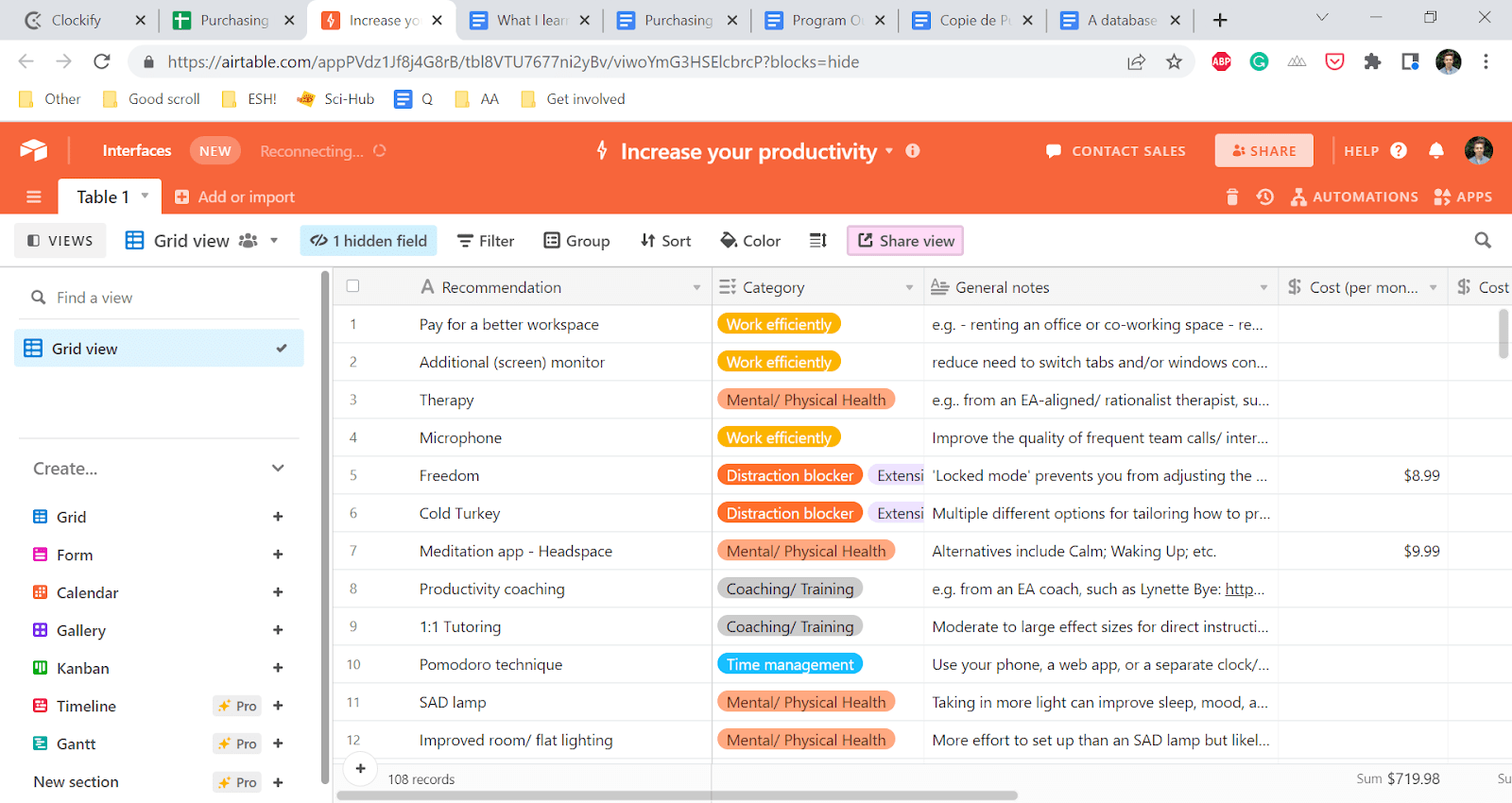Click the base info icon next to title
The image size is (1512, 803).
click(x=913, y=150)
